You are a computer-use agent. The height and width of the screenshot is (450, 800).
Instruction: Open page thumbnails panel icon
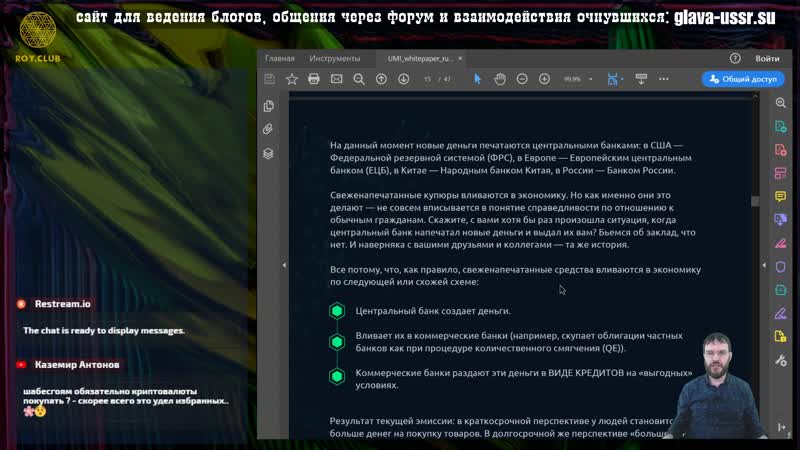(269, 106)
